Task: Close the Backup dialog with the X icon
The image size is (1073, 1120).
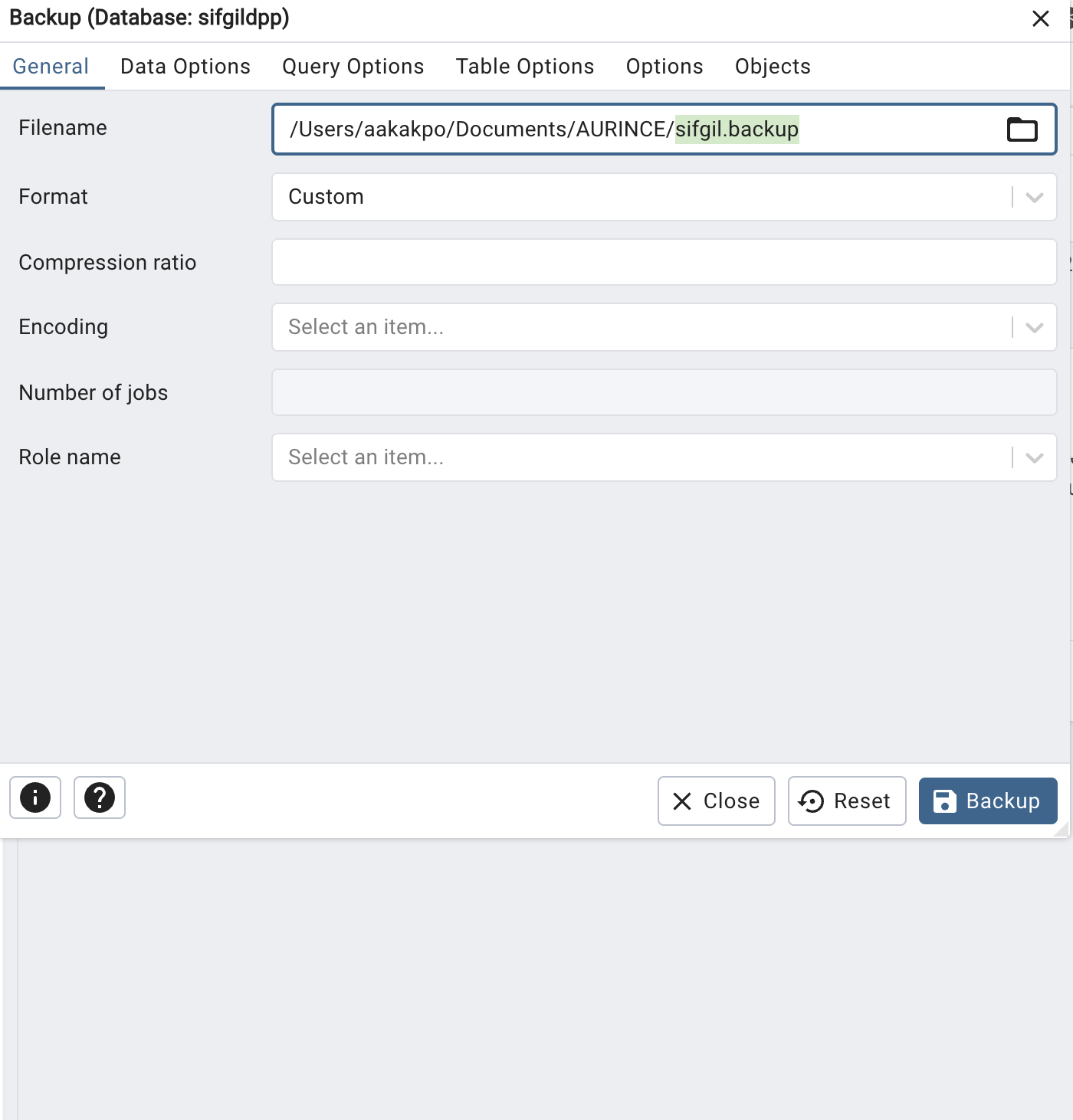Action: tap(1040, 18)
